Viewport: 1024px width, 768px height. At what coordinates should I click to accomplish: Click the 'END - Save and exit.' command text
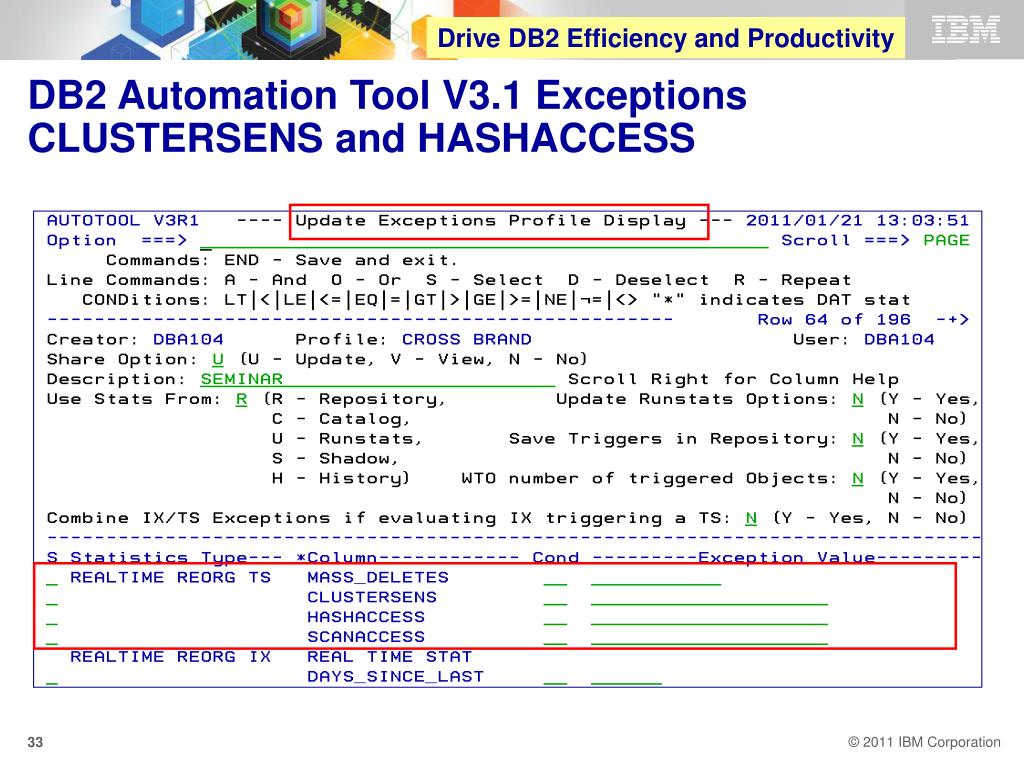coord(341,260)
